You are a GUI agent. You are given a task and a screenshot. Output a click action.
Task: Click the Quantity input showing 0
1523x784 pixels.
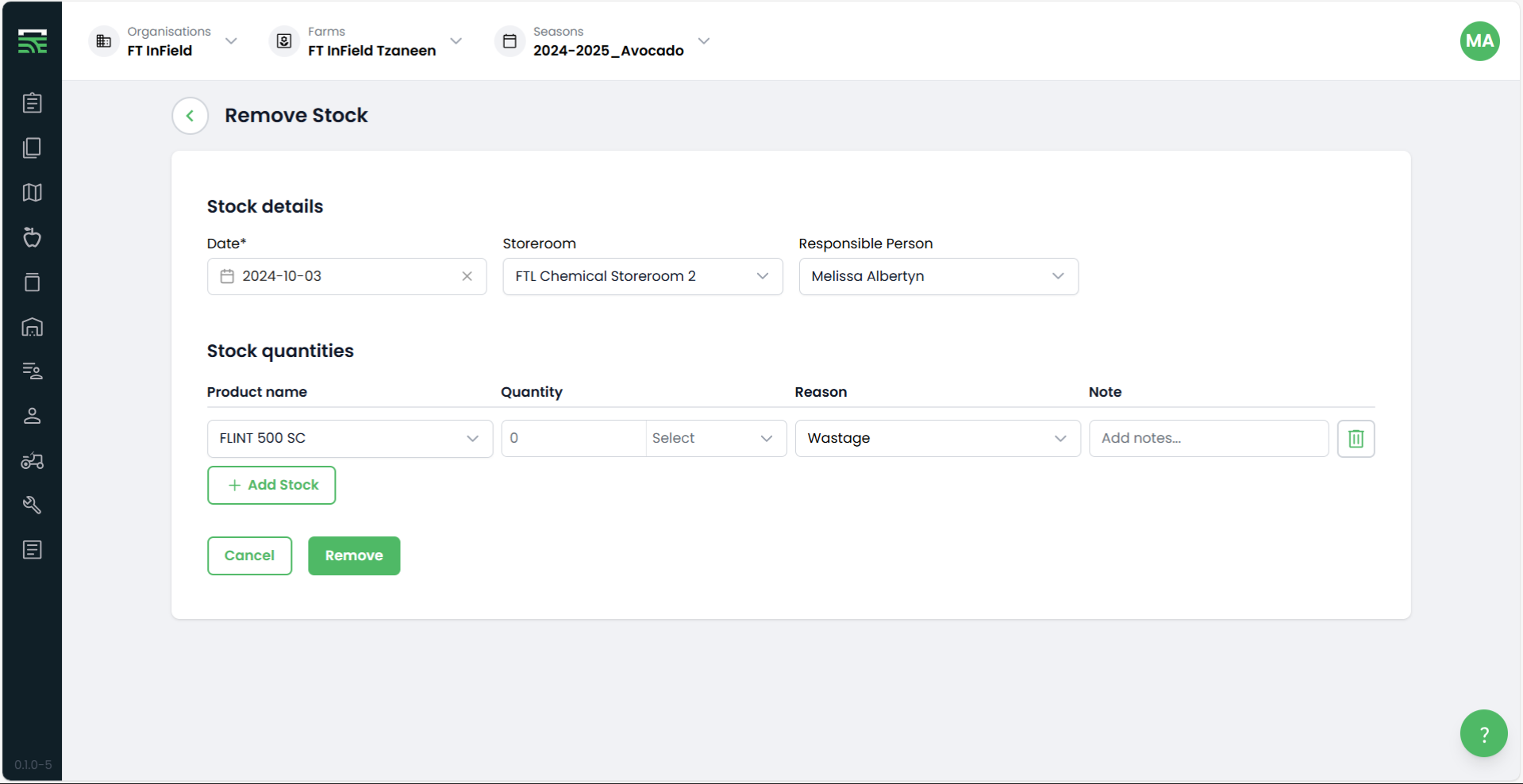coord(574,438)
